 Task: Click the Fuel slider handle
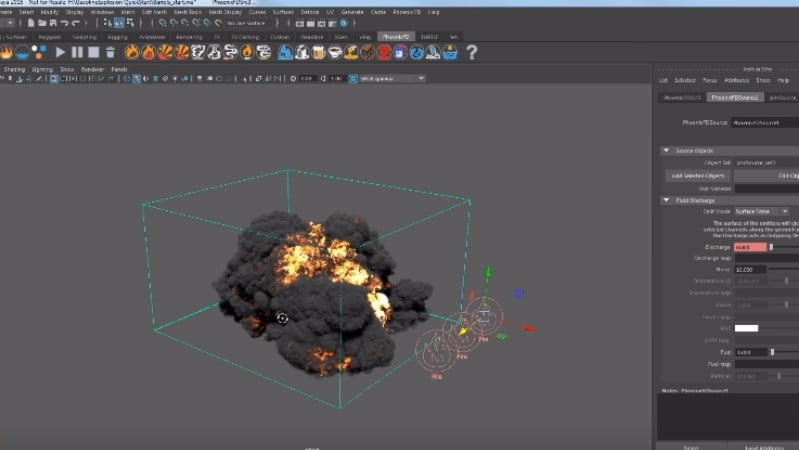[773, 352]
